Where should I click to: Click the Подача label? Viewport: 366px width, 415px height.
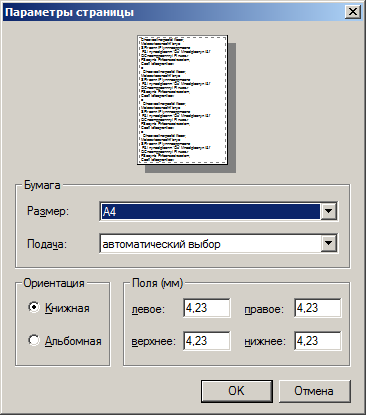point(47,244)
